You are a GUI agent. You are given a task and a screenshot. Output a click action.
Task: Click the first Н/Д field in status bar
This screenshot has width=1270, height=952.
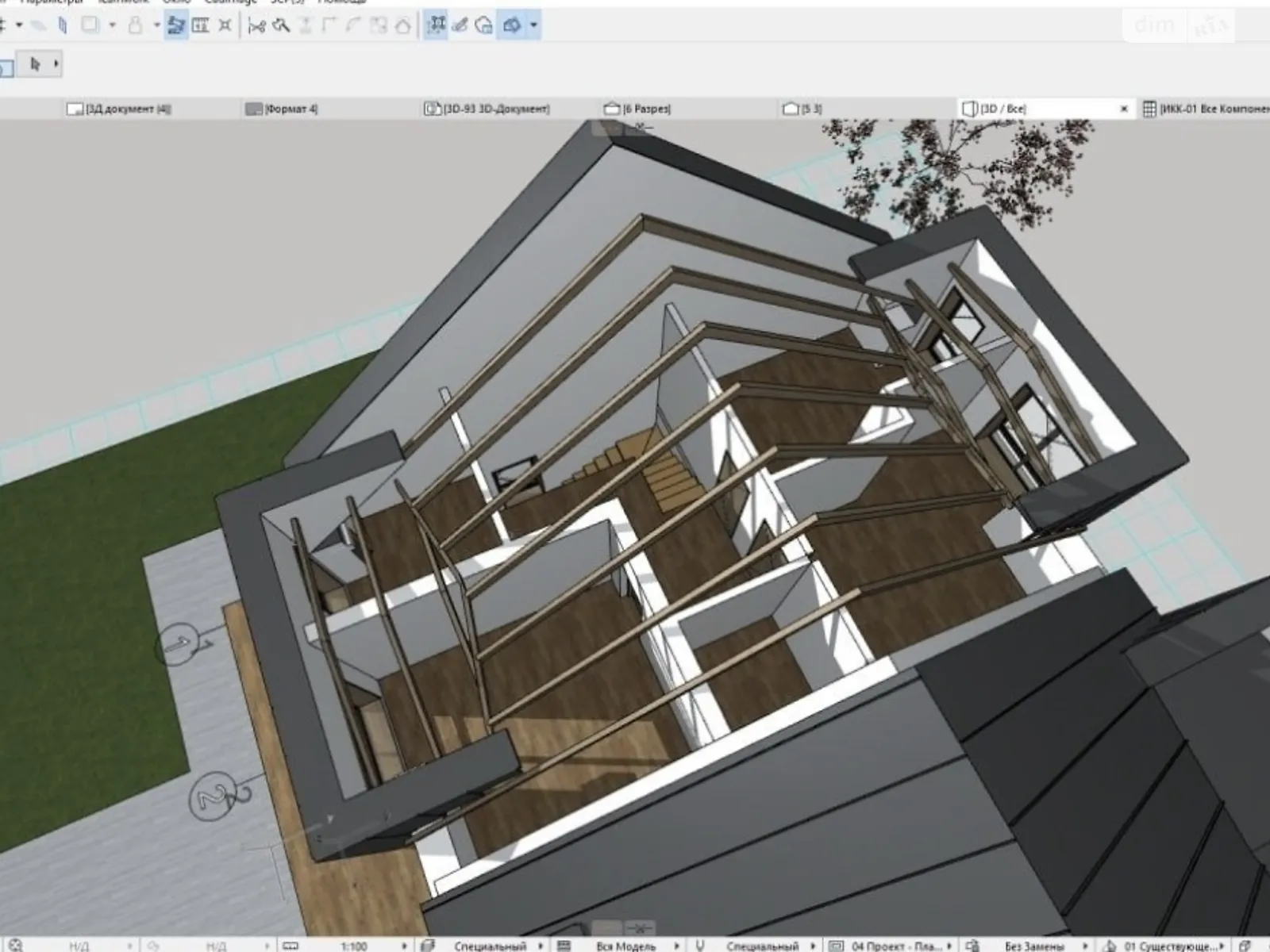79,946
